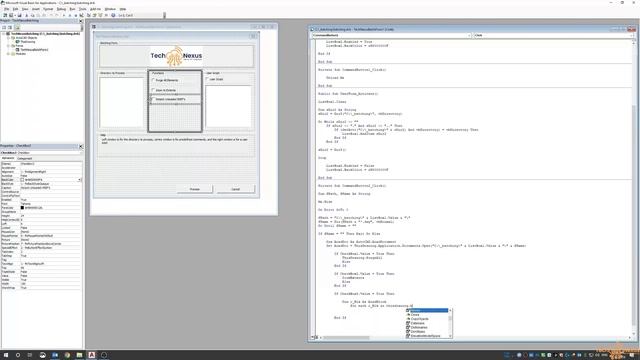
Task: Click the Cancel button on the form
Action: pos(236,189)
